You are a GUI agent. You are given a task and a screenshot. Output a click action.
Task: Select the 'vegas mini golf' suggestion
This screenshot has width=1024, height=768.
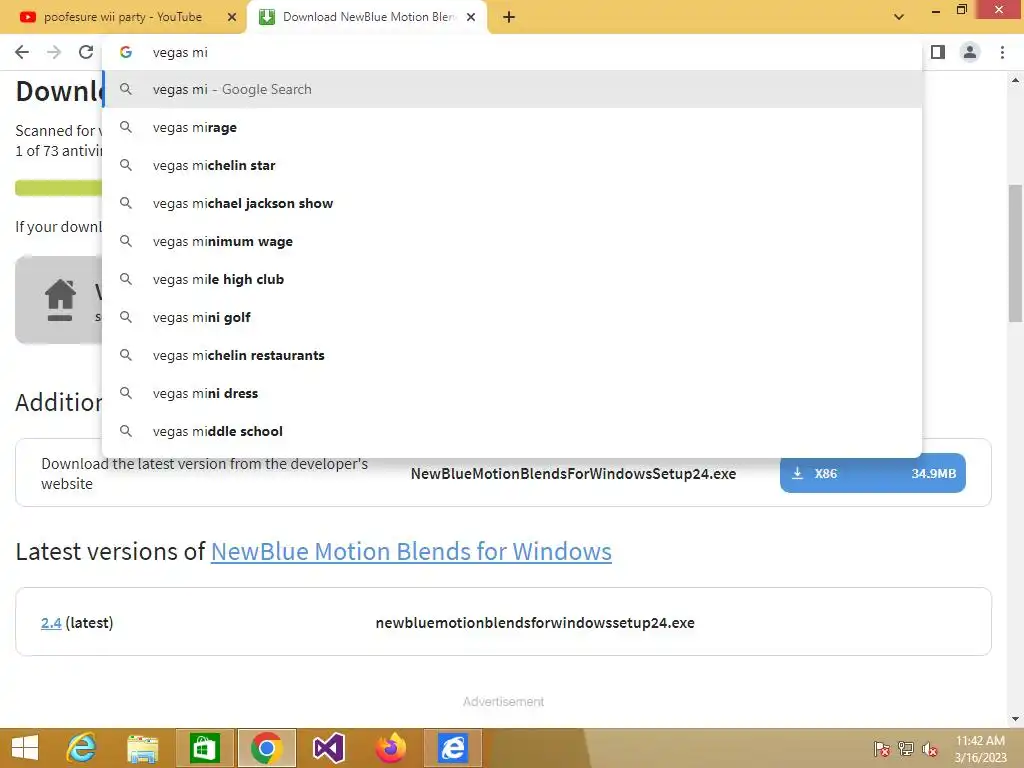(x=513, y=317)
